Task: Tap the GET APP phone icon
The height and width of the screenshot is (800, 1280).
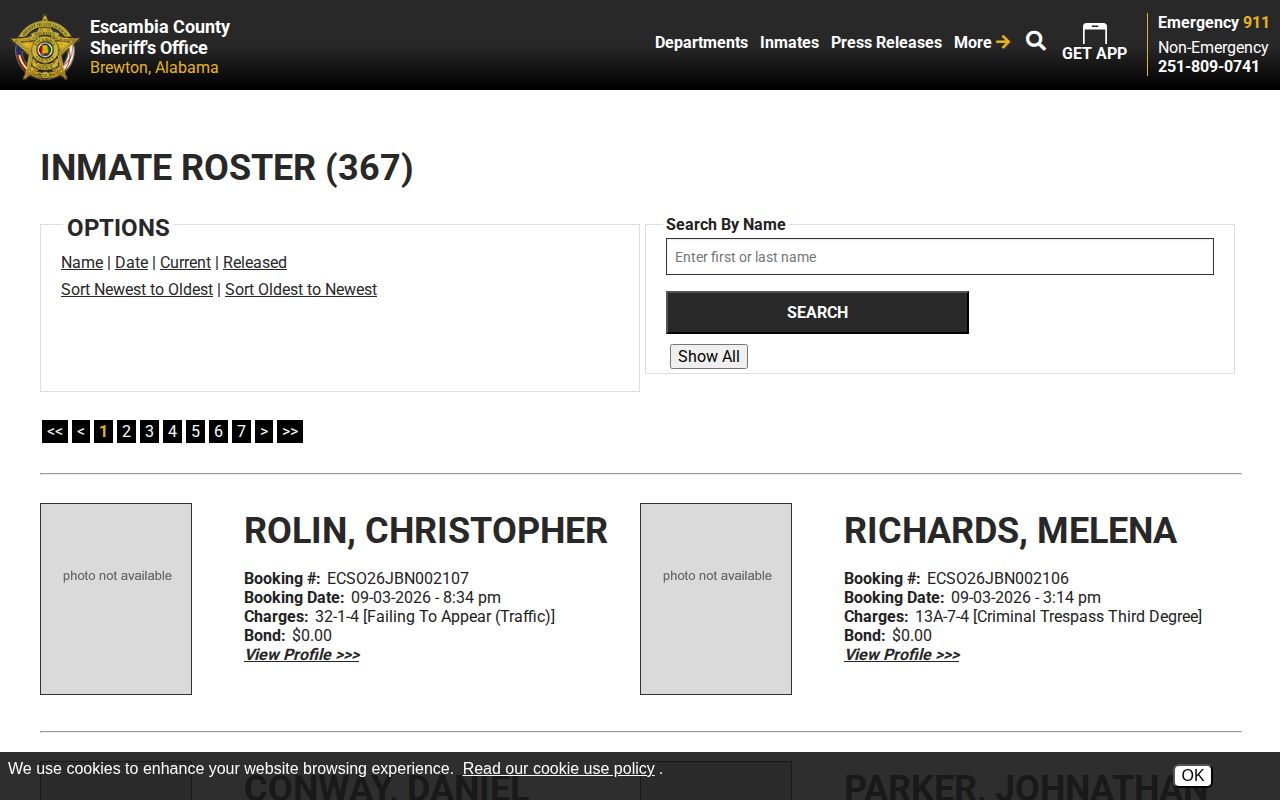Action: tap(1094, 33)
